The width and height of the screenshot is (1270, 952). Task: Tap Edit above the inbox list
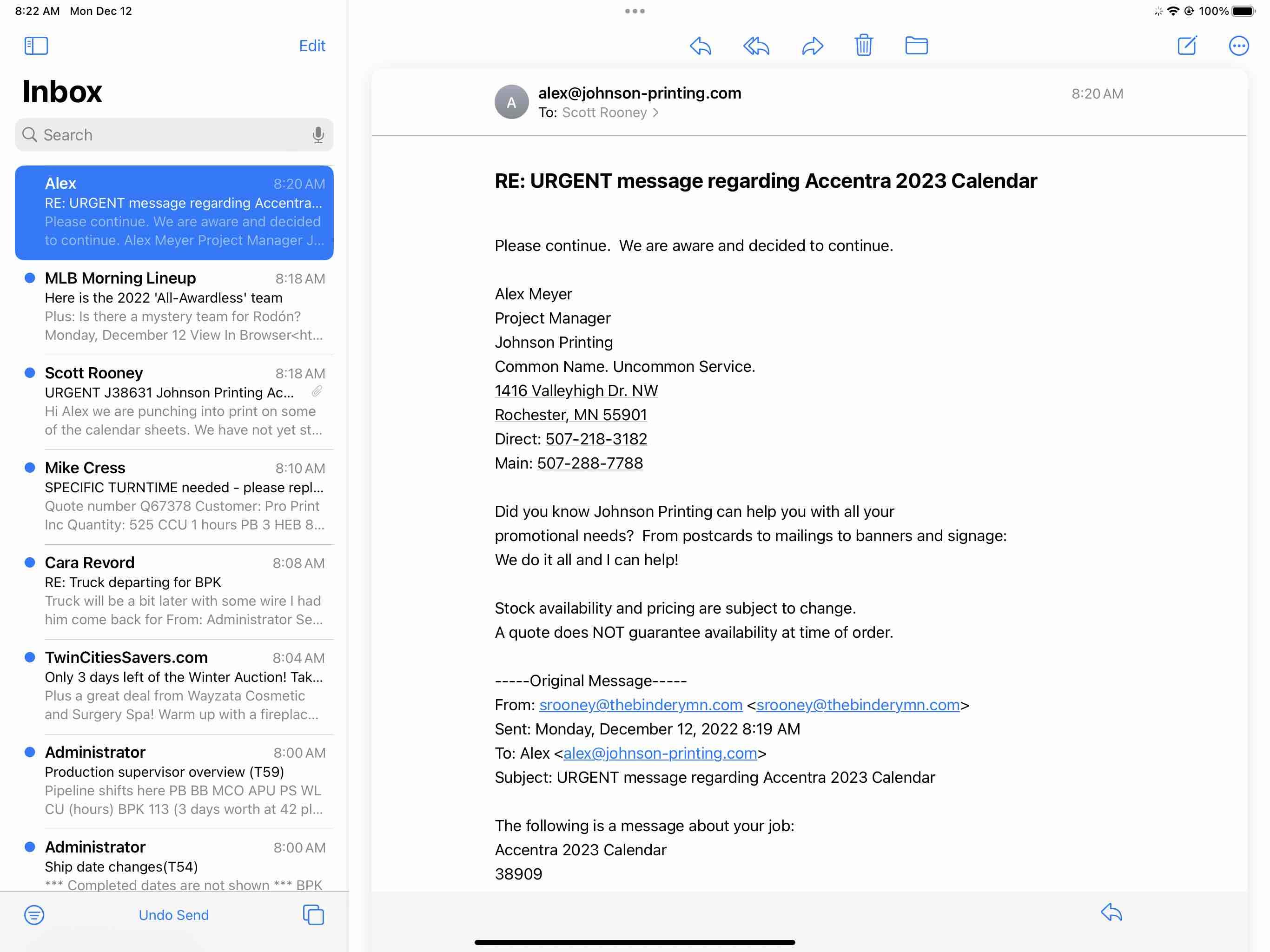pos(312,46)
